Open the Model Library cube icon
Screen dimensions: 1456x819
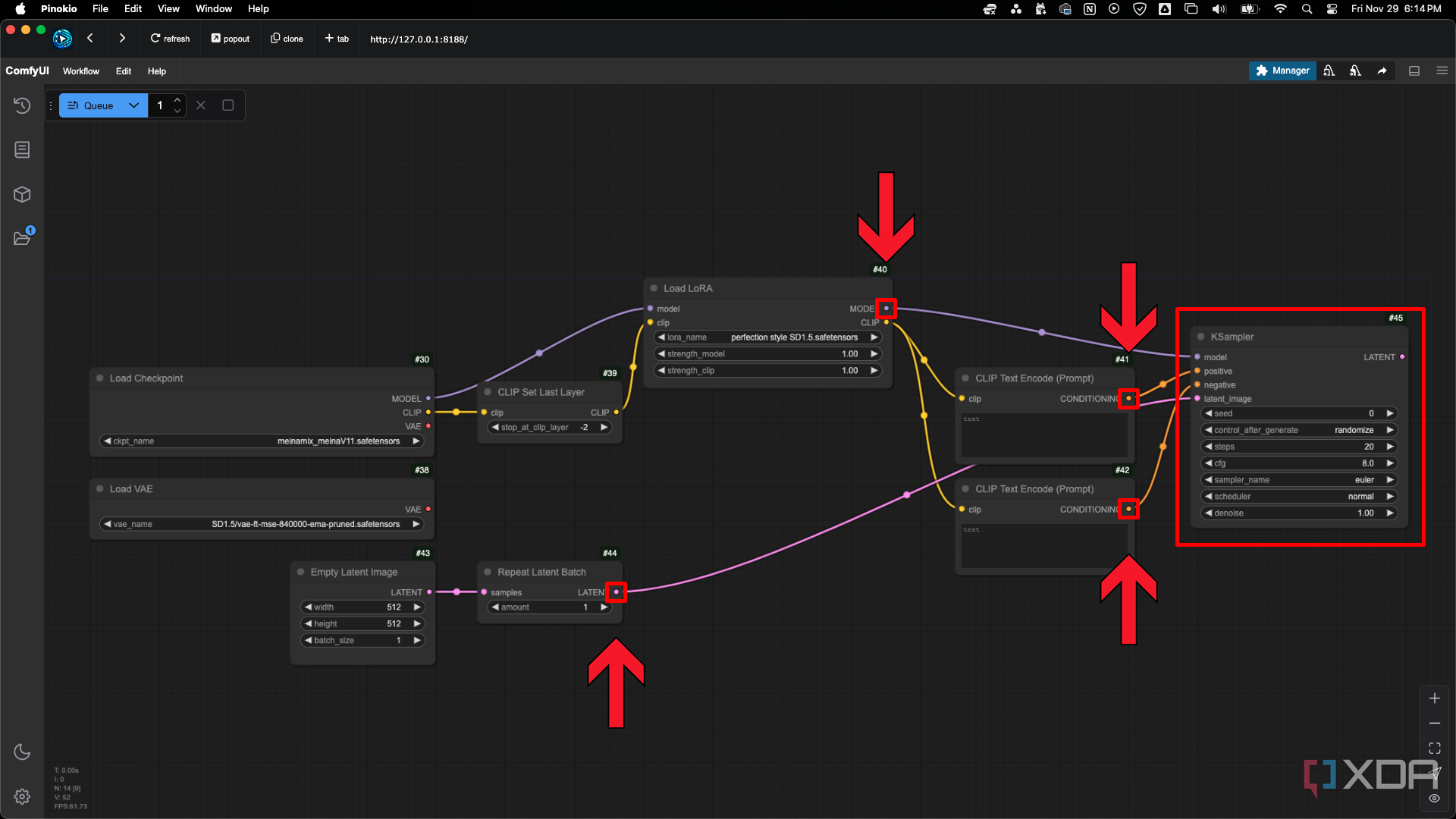tap(22, 194)
